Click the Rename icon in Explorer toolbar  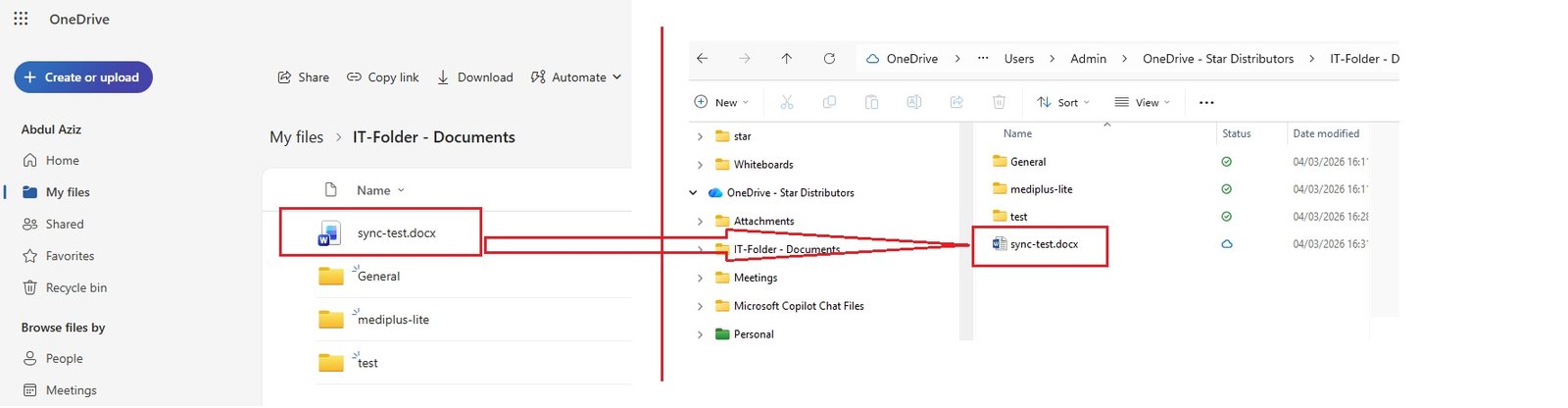tap(914, 102)
